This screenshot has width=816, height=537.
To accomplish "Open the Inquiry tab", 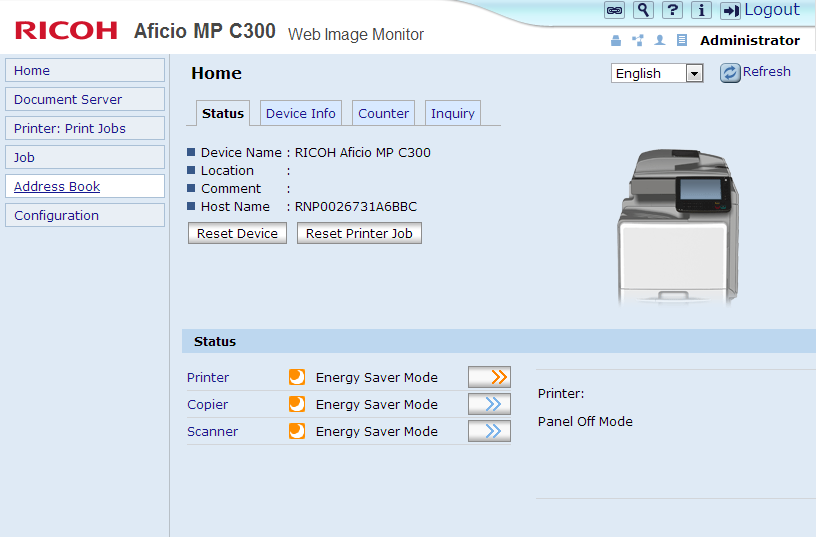I will click(452, 113).
